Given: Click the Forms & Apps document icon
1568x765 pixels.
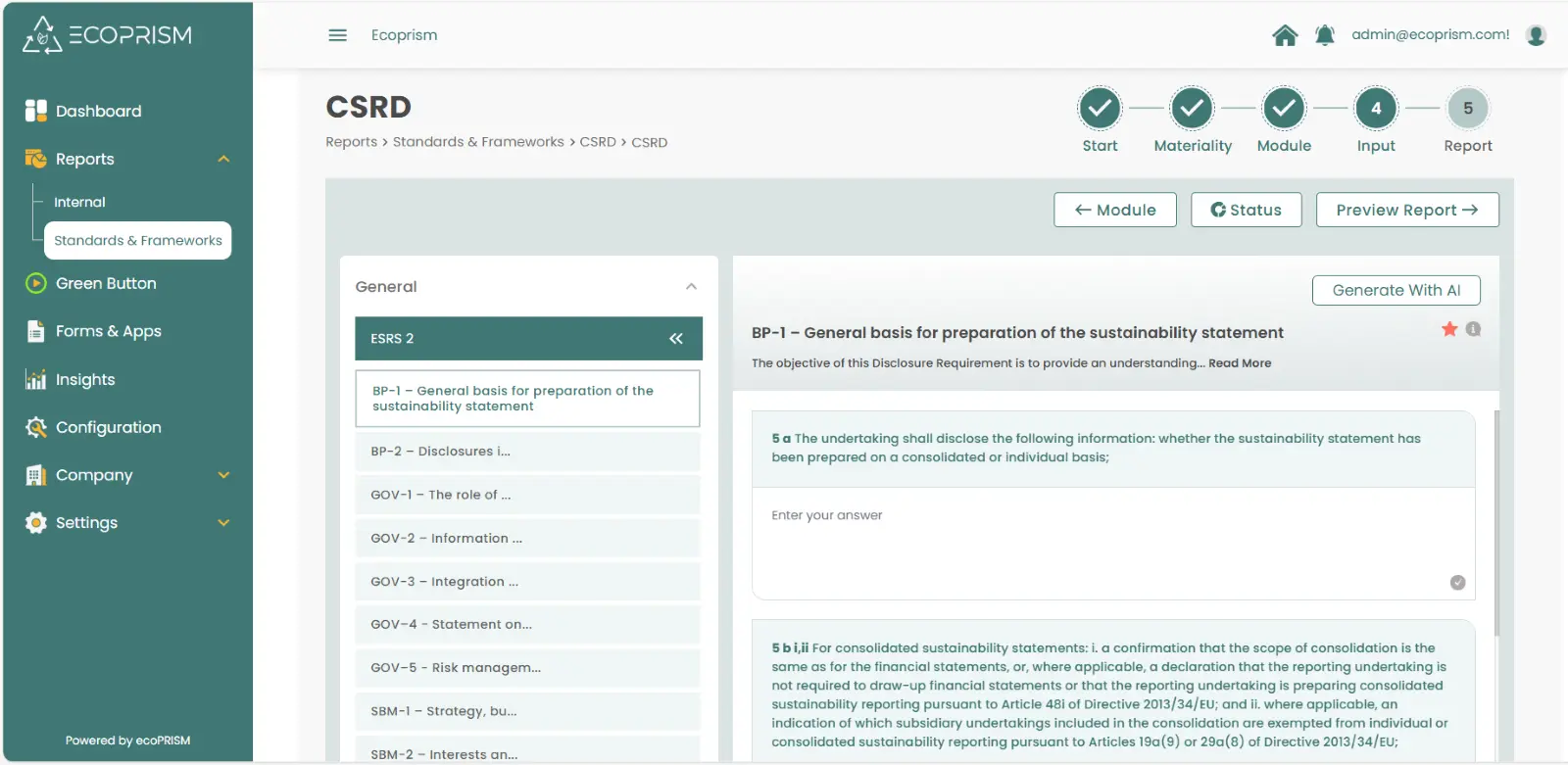Looking at the screenshot, I should 36,331.
